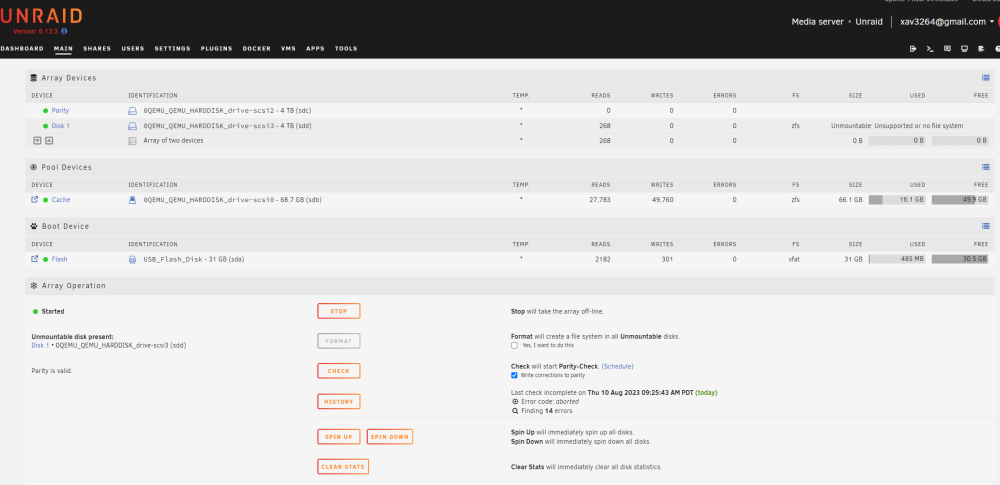Image resolution: width=1000 pixels, height=485 pixels.
Task: Open the system log icon
Action: point(982,48)
